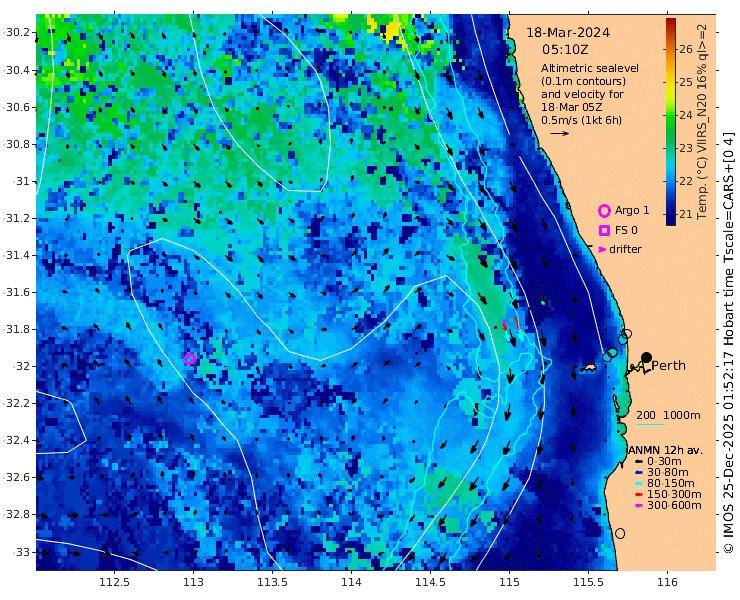
Task: Click the latitude axis label -30.2
Action: pos(17,33)
